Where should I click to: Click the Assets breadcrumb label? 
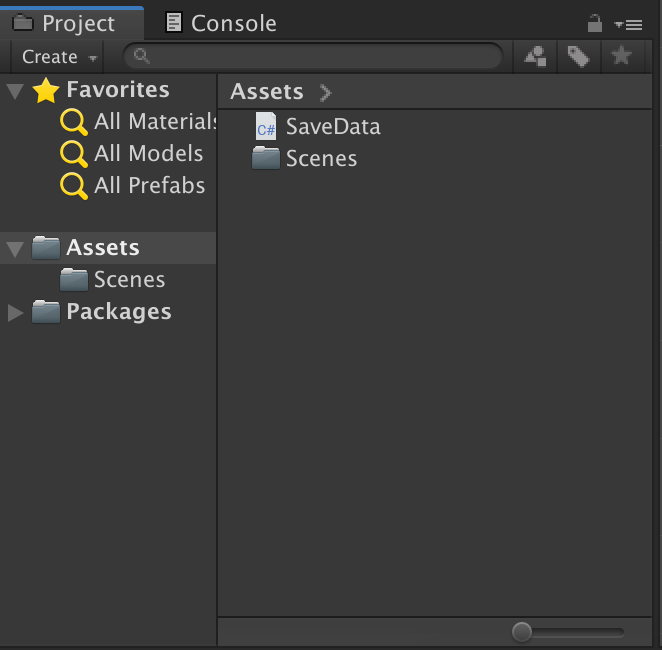pyautogui.click(x=267, y=92)
